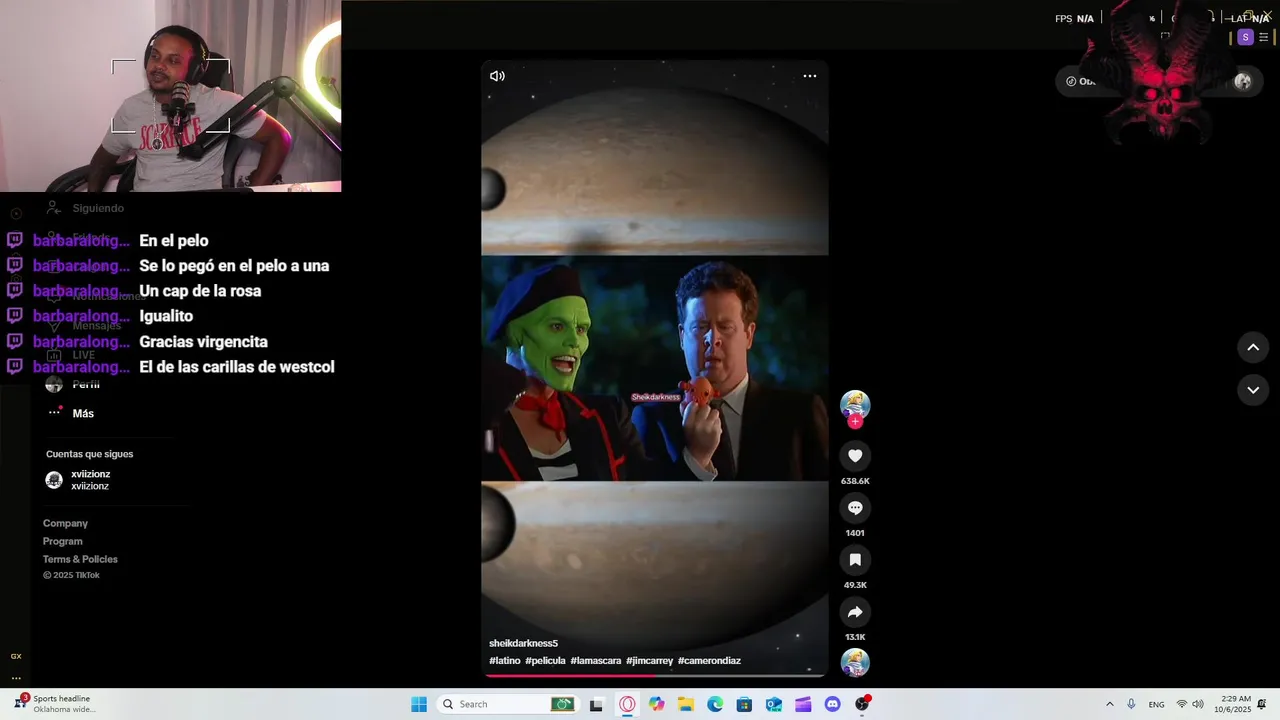This screenshot has width=1280, height=720.
Task: Switch to Opera GX on taskbar
Action: (627, 704)
